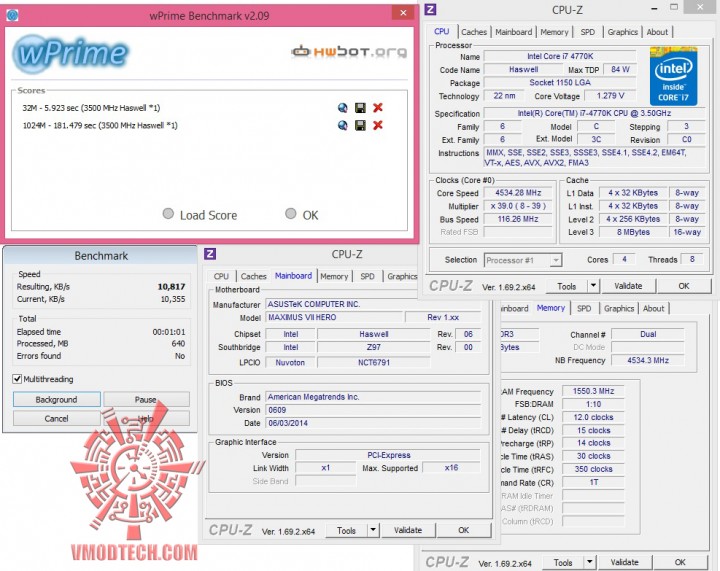
Task: Click the NB Frequency 4534.3 MHz value
Action: [x=648, y=360]
